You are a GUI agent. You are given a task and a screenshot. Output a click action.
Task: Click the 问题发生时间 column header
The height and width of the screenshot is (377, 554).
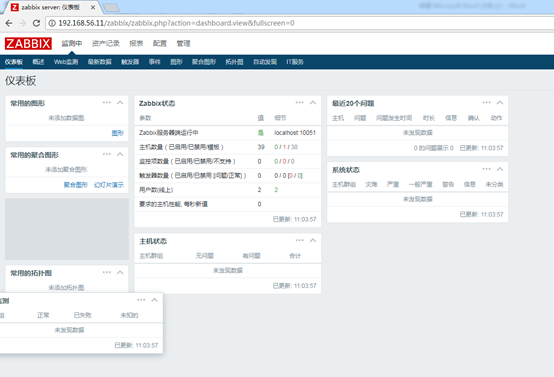tap(394, 118)
